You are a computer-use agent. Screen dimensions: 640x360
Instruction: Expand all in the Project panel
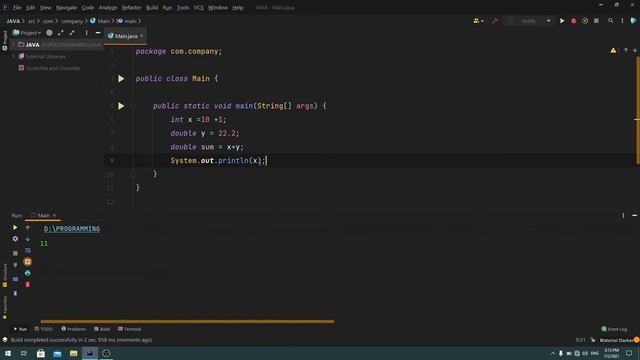[x=61, y=33]
